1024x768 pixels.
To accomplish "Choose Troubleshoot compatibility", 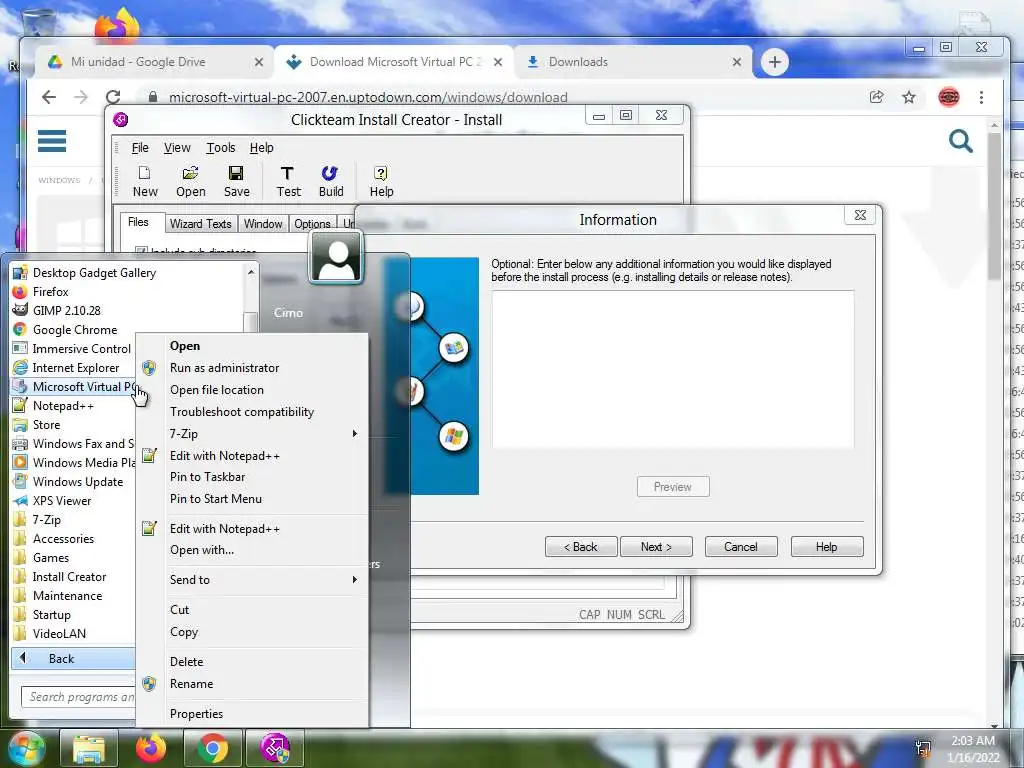I will 252,412.
